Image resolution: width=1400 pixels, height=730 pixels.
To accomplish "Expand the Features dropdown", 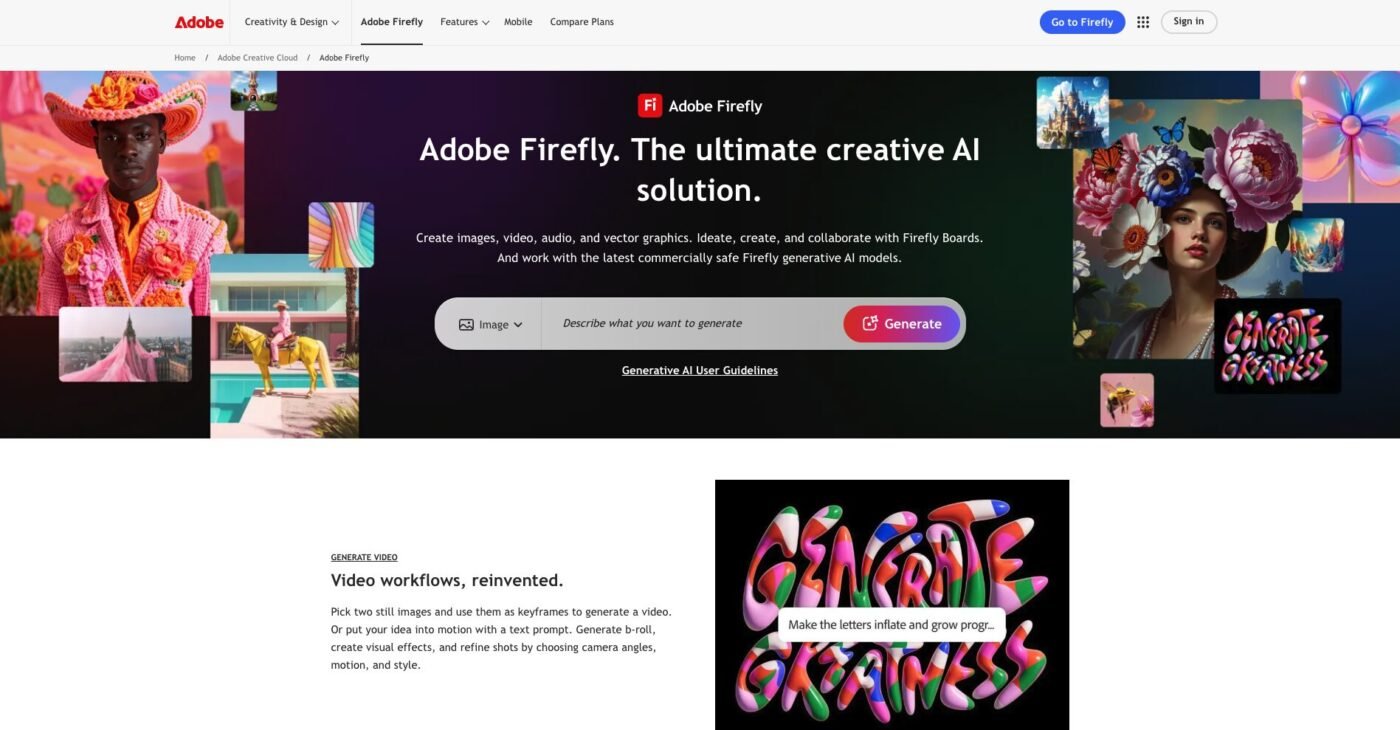I will [x=465, y=22].
